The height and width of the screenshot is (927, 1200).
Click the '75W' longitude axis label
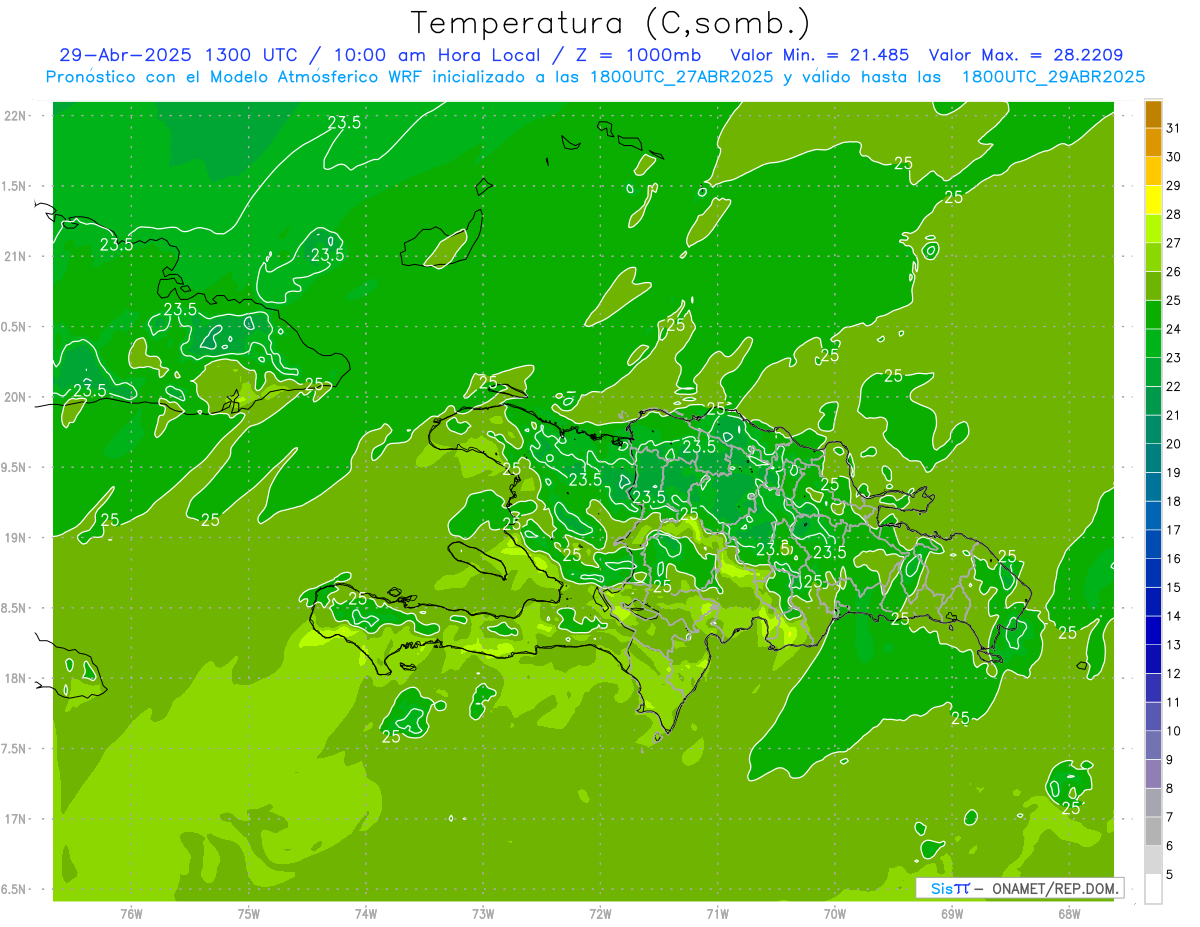pos(248,915)
